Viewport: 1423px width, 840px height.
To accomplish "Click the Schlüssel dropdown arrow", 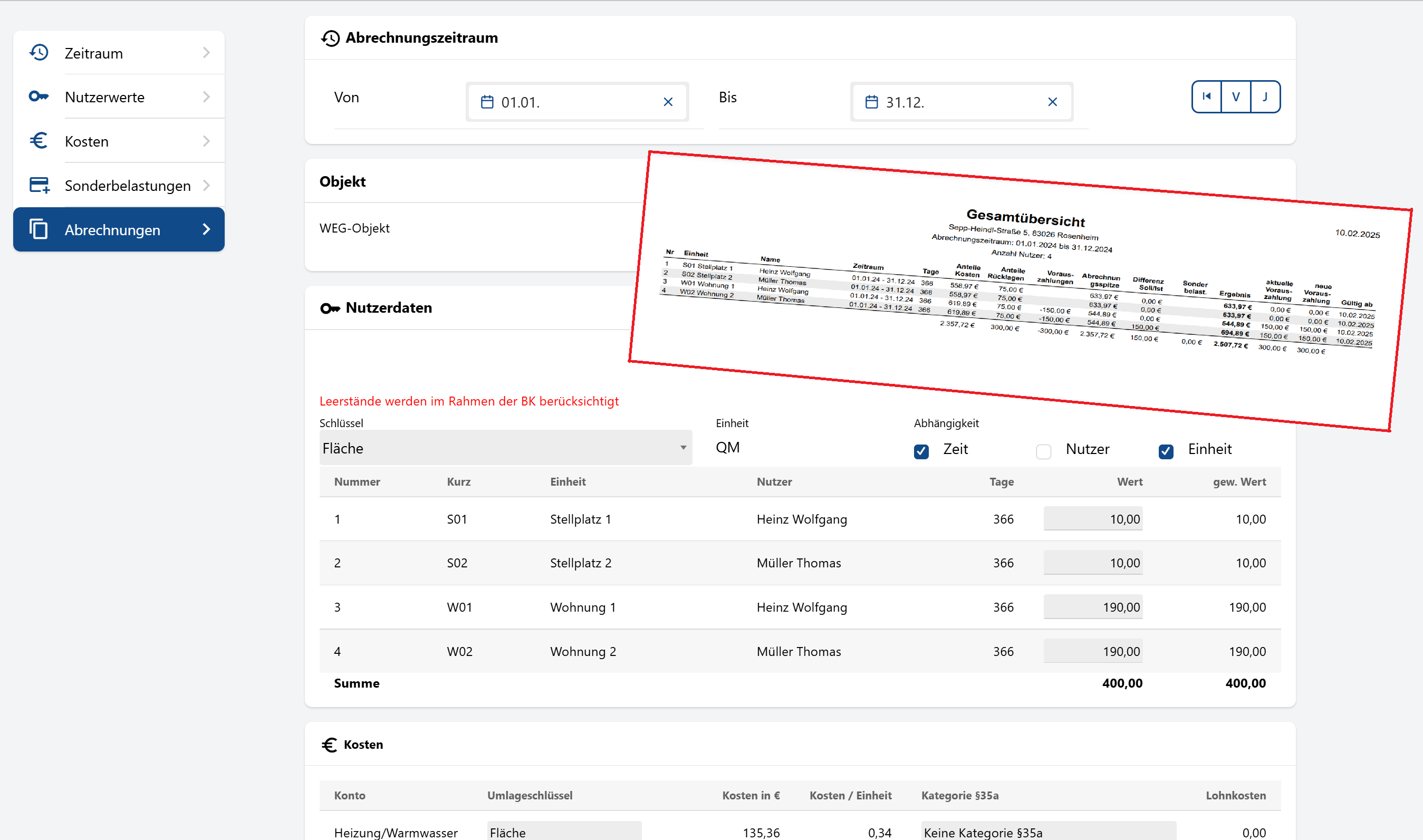I will coord(683,448).
